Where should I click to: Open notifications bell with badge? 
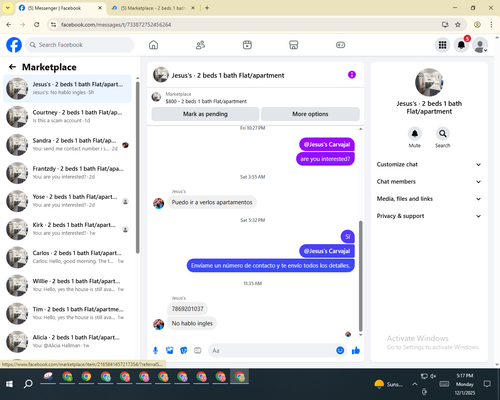(461, 45)
